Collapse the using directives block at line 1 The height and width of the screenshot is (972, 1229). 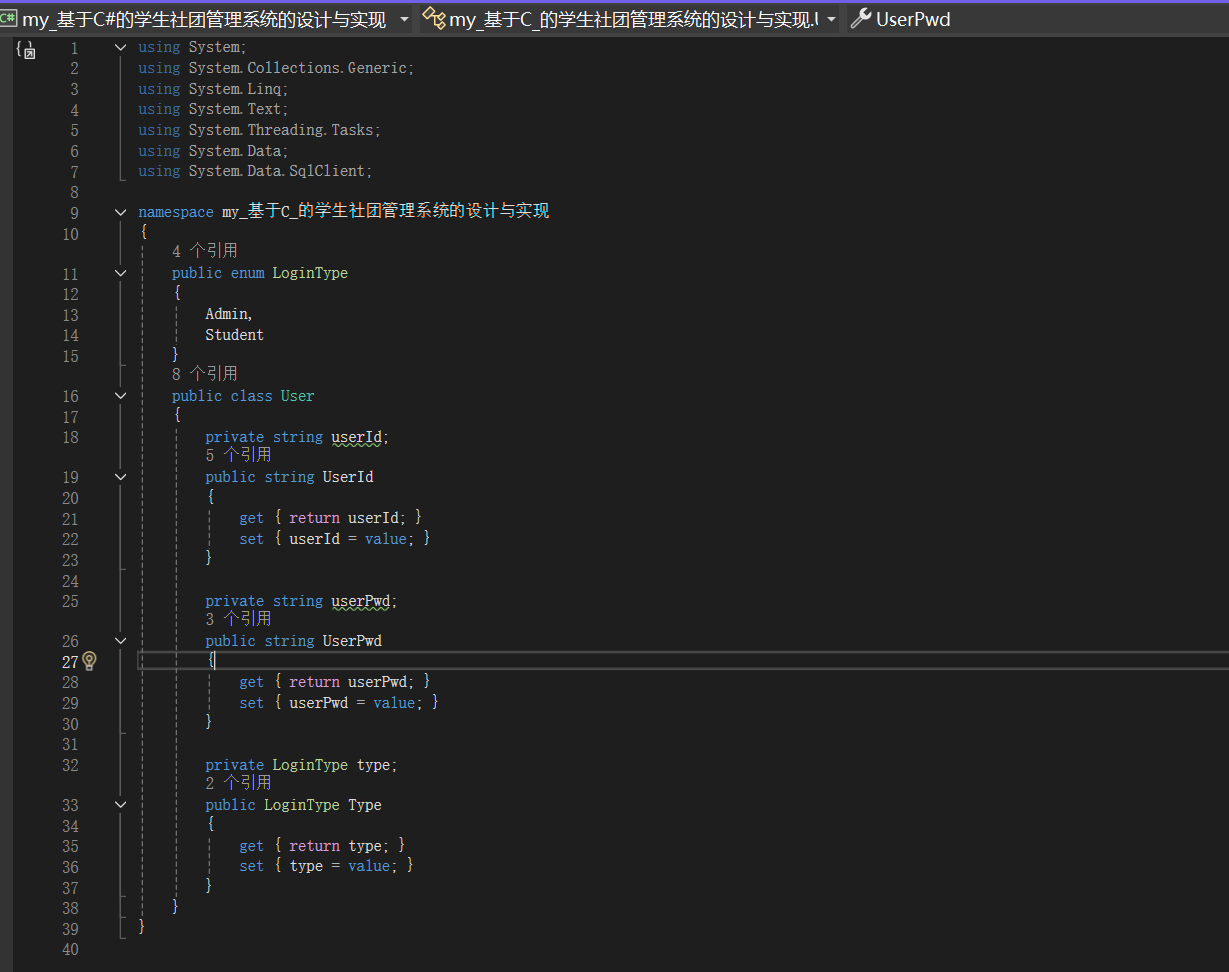pyautogui.click(x=121, y=47)
